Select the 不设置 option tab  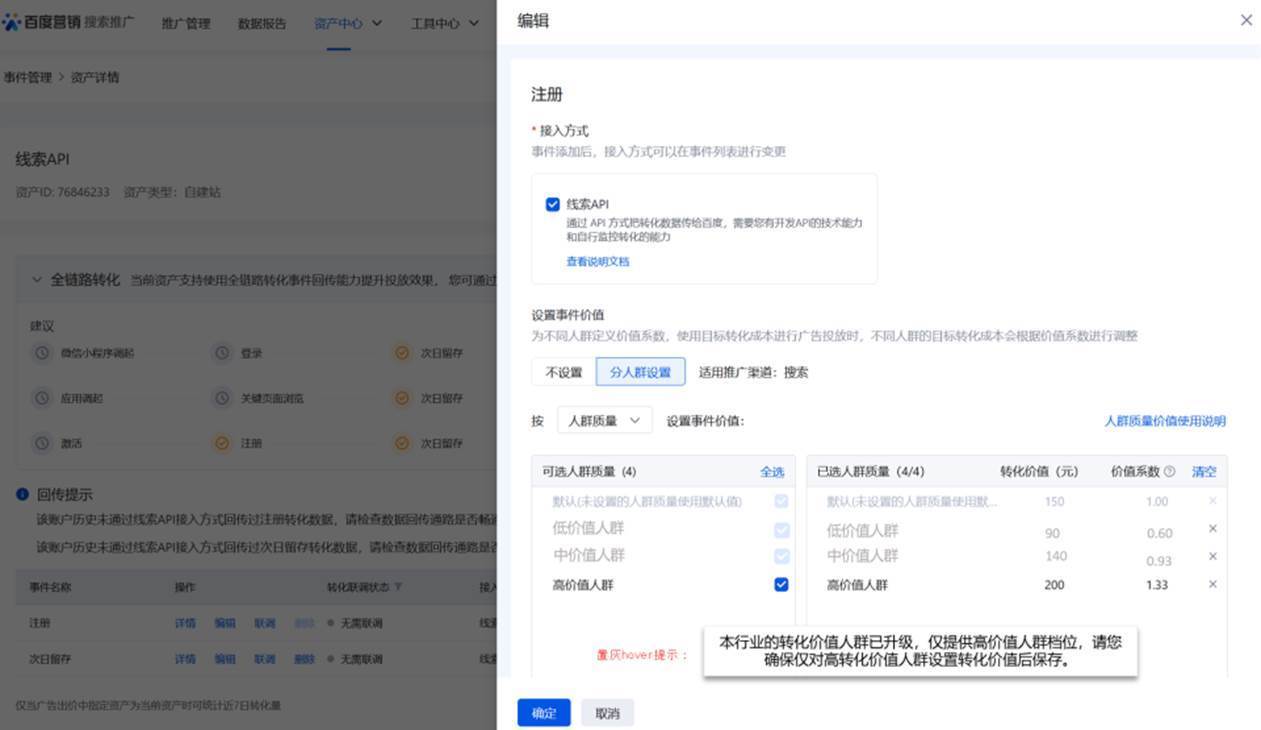(x=563, y=372)
